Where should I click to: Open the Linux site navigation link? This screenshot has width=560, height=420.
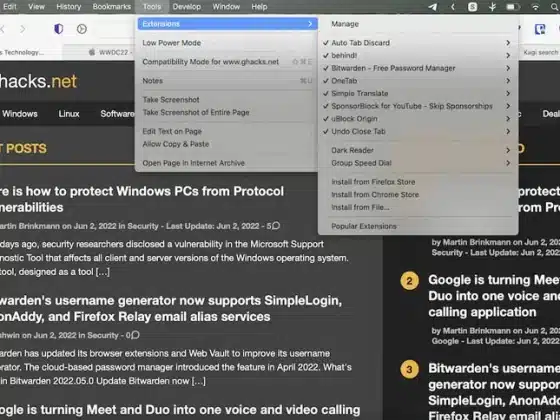click(69, 114)
